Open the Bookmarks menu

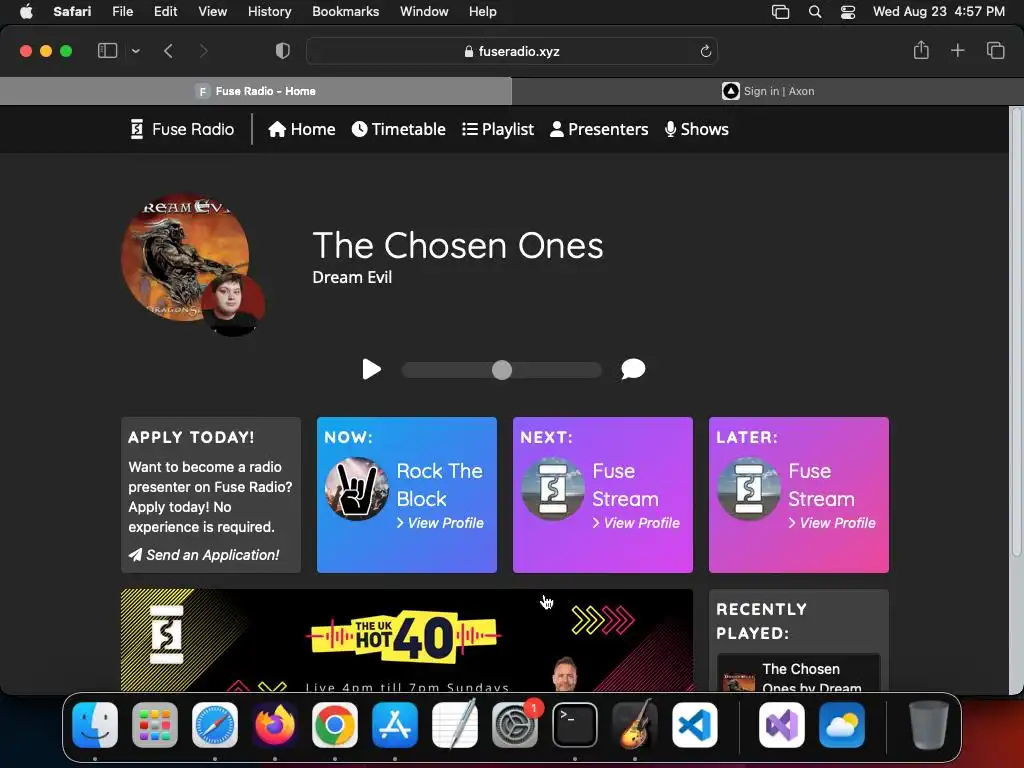coord(345,11)
